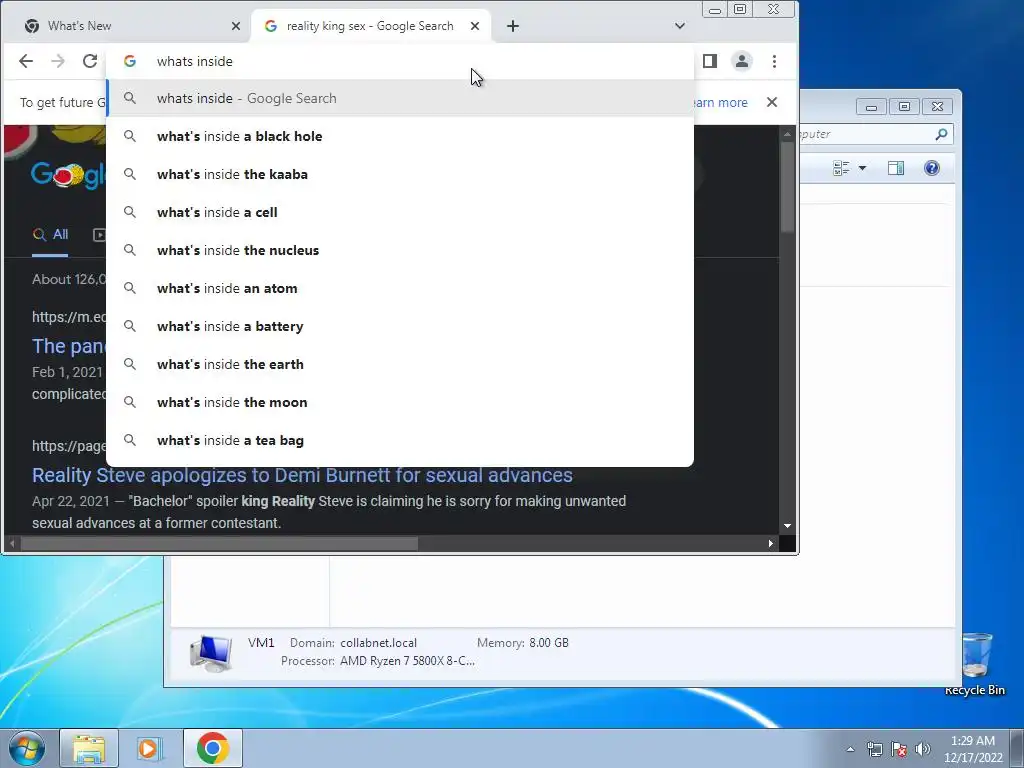The width and height of the screenshot is (1024, 768).
Task: Open Chrome's three-dot menu
Action: [x=775, y=61]
